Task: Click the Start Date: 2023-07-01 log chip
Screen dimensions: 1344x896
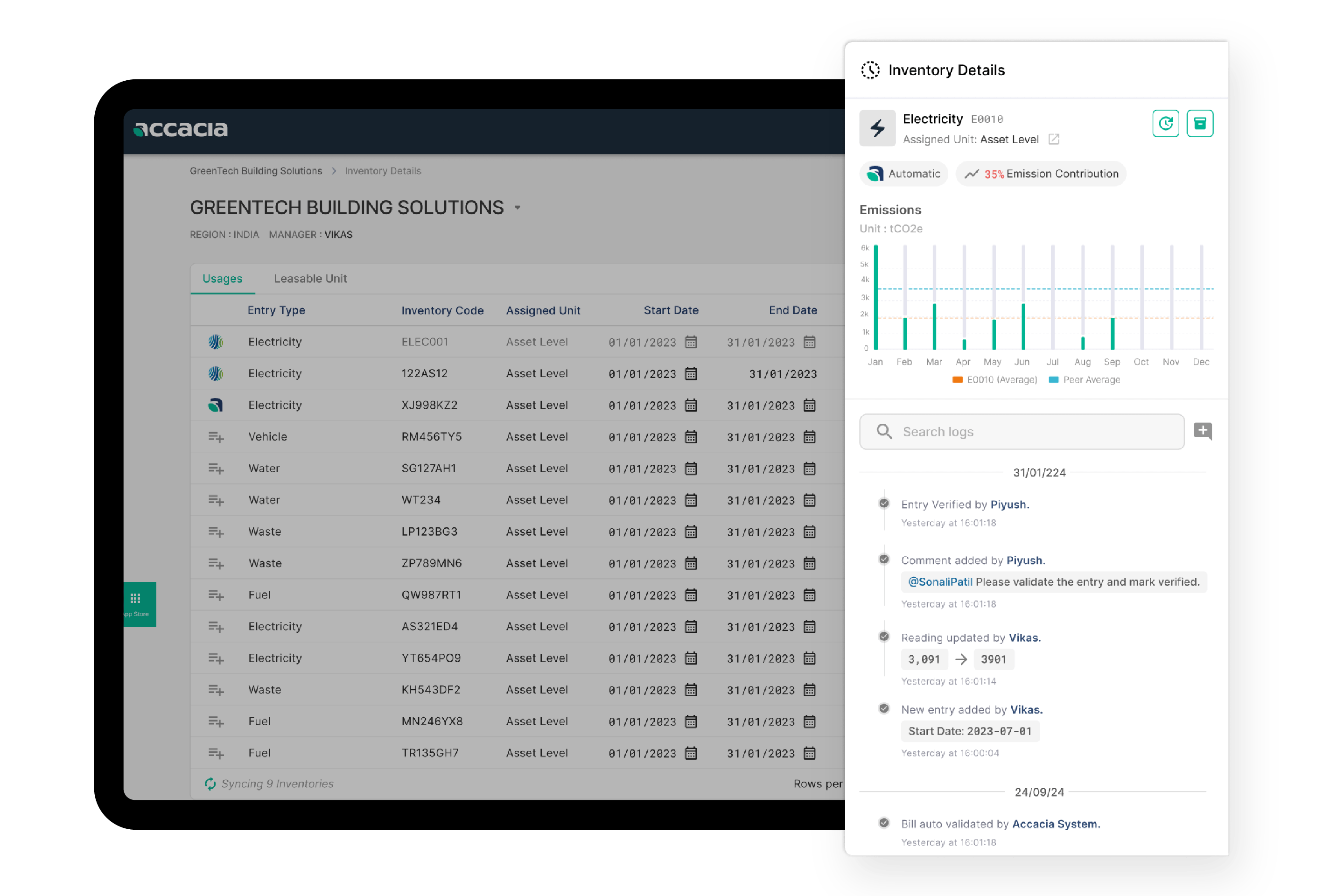Action: (x=970, y=731)
